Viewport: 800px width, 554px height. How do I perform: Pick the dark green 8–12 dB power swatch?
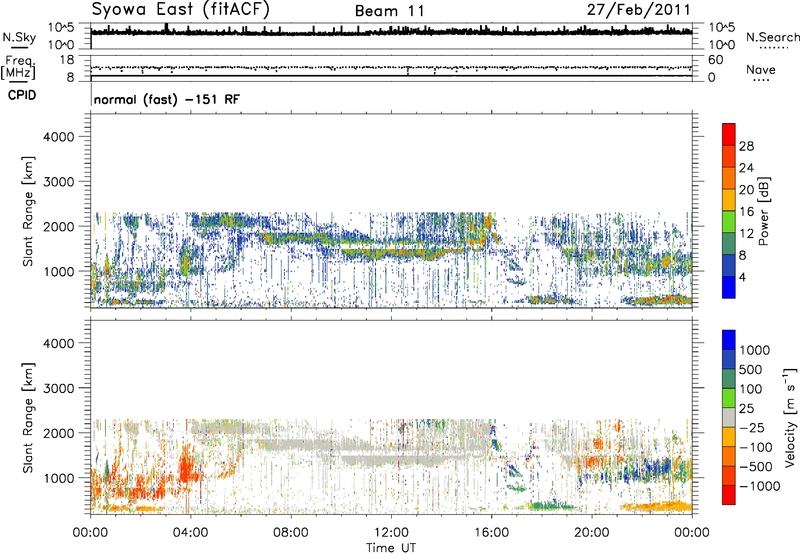(729, 244)
